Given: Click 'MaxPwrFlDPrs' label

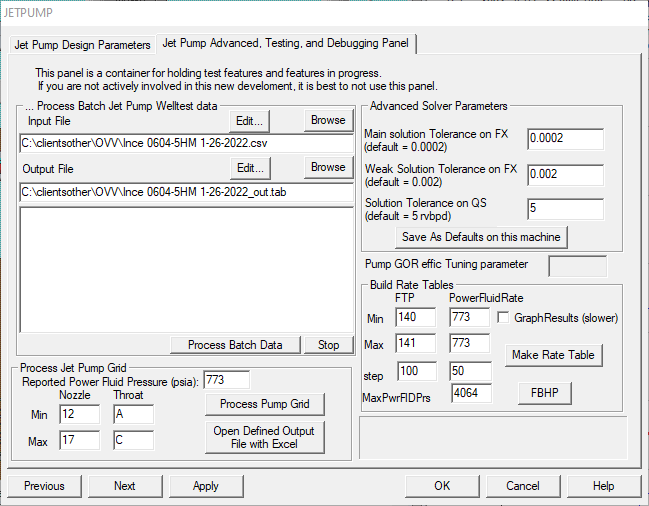Looking at the screenshot, I should pyautogui.click(x=397, y=398).
